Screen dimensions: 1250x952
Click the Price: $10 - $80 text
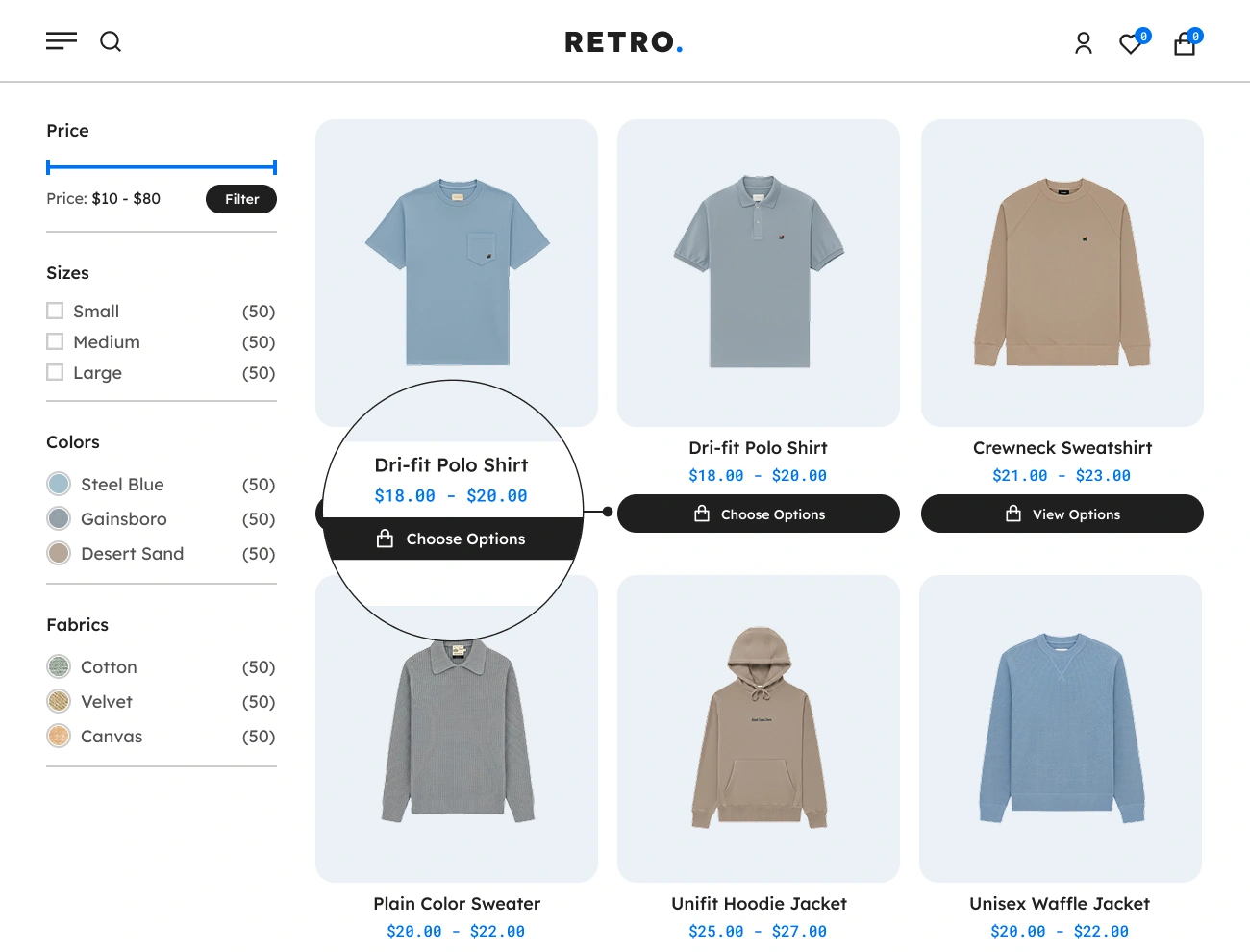104,199
